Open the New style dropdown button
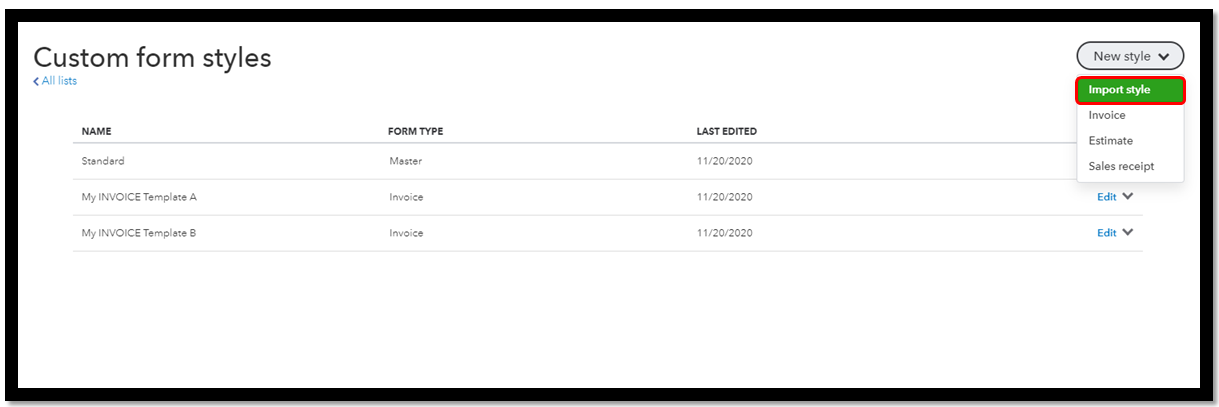Viewport: 1219px width, 407px height. pyautogui.click(x=1130, y=56)
